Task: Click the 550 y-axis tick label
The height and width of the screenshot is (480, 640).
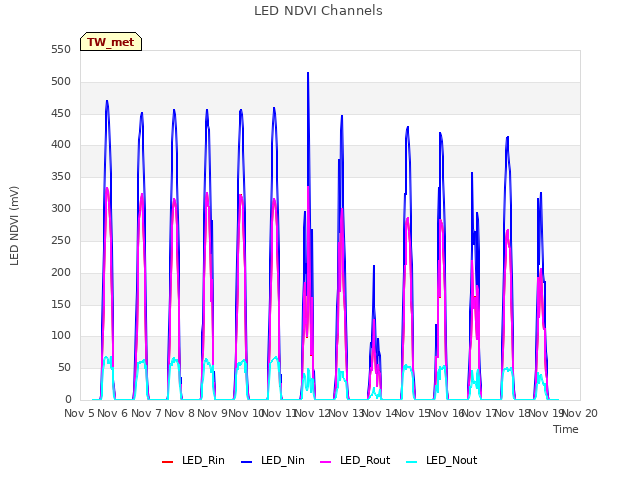Action: coord(61,50)
